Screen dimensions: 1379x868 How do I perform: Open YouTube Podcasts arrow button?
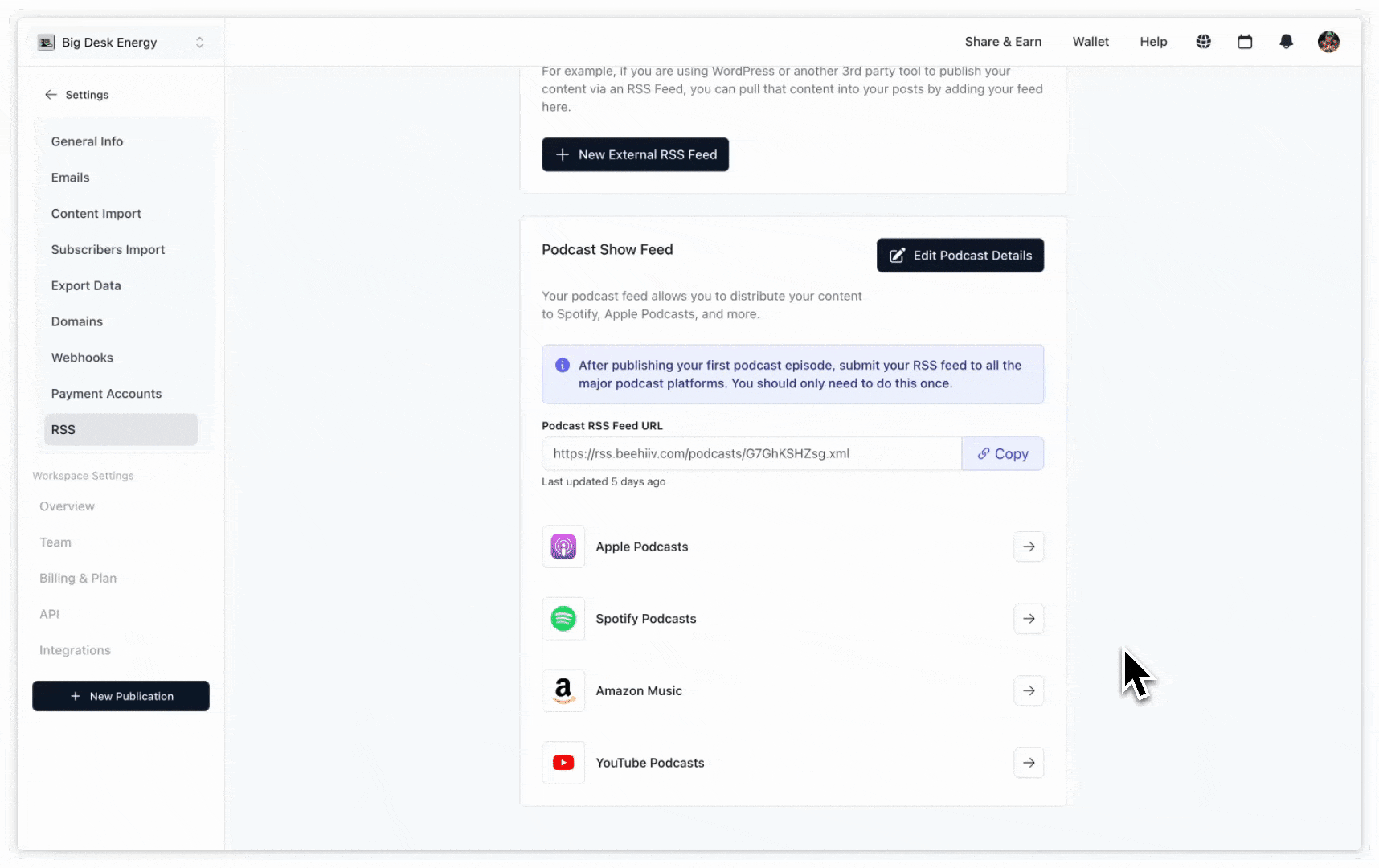pyautogui.click(x=1029, y=763)
